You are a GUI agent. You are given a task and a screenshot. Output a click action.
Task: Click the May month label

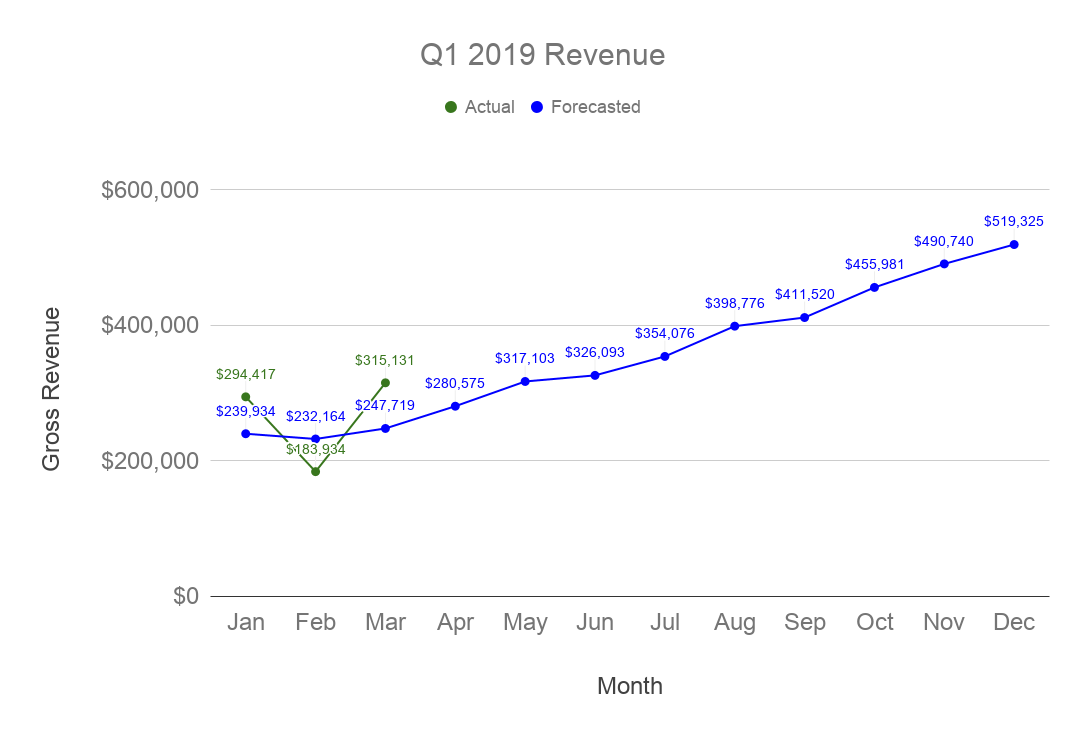pyautogui.click(x=525, y=623)
